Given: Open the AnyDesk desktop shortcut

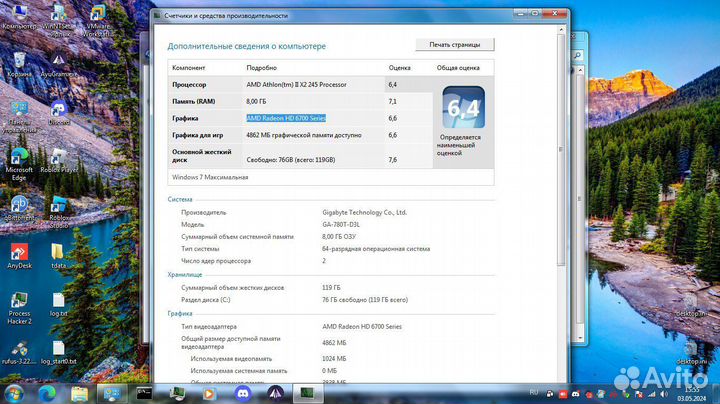Looking at the screenshot, I should 19,256.
